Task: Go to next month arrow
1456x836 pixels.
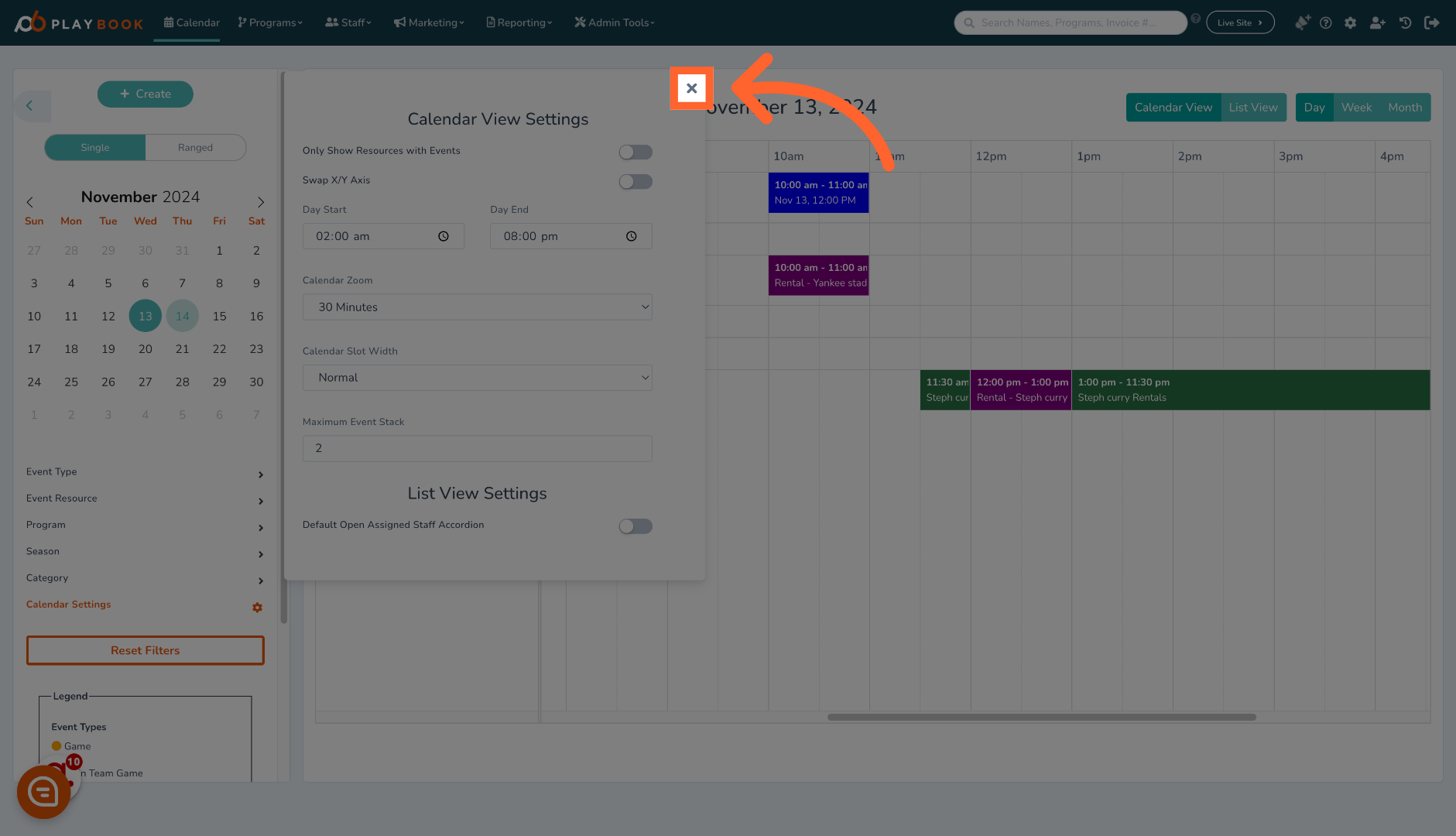Action: pyautogui.click(x=261, y=202)
